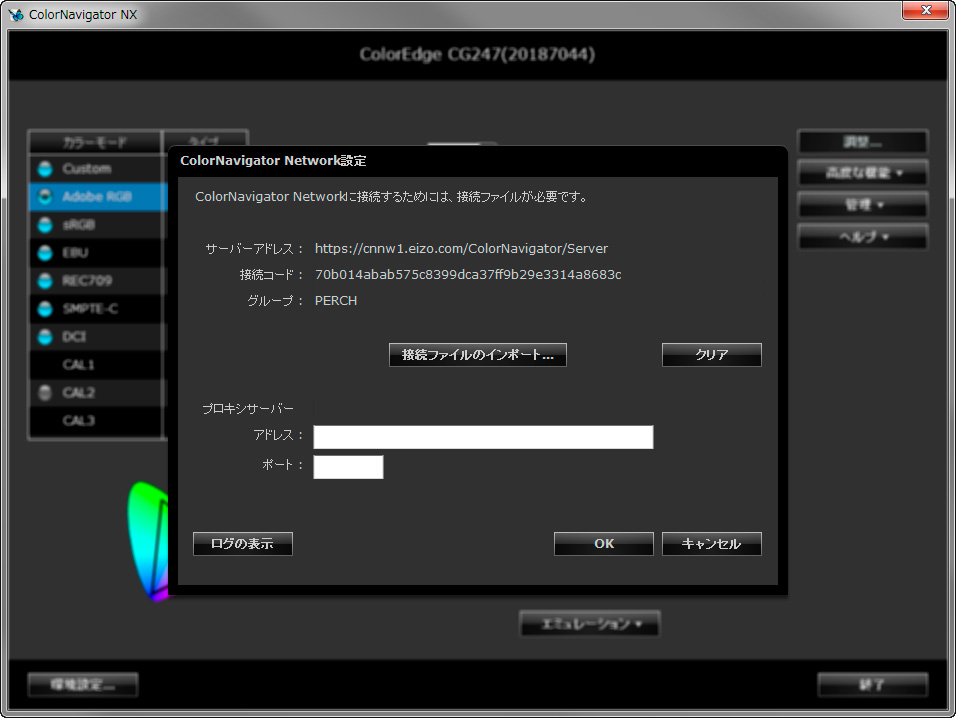Confirm with the OK button
Screen dimensions: 956x718
click(604, 544)
